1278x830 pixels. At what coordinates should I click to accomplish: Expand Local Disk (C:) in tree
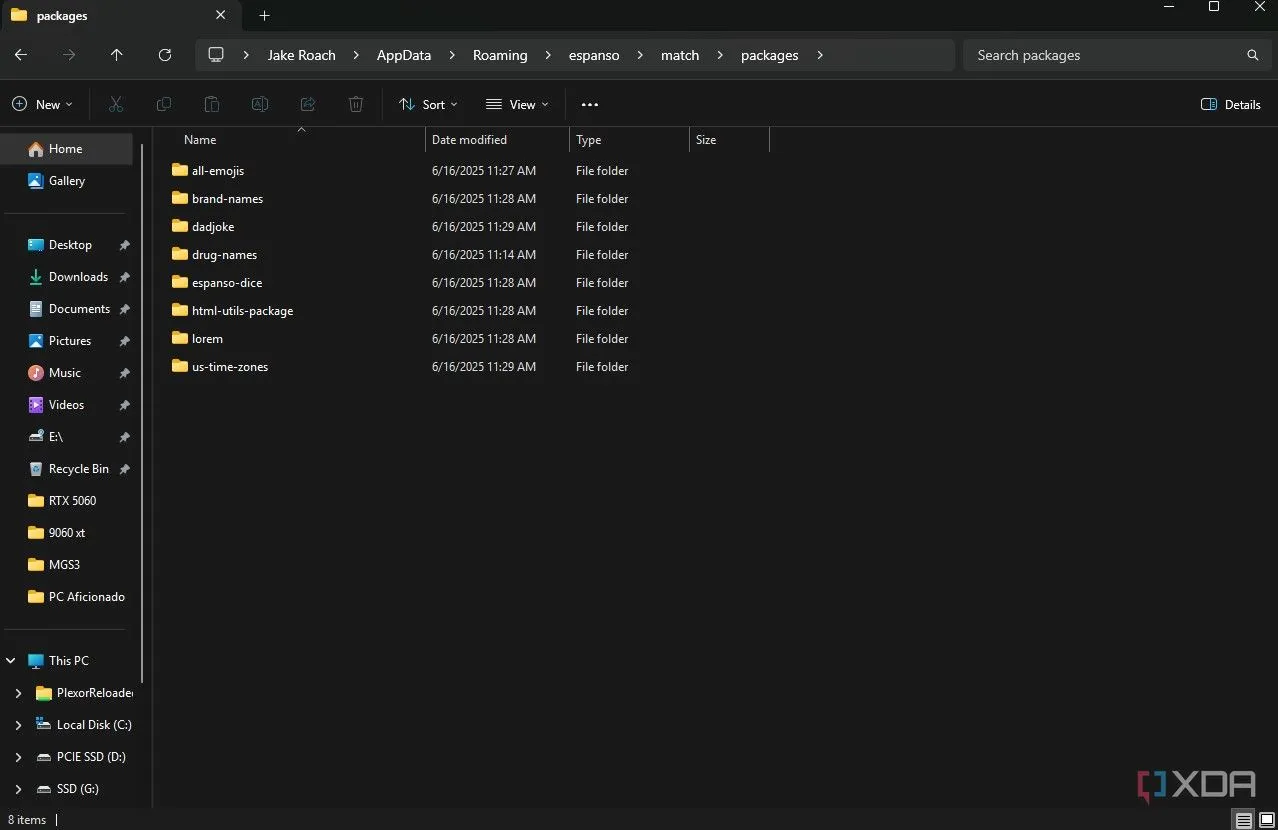click(x=18, y=725)
